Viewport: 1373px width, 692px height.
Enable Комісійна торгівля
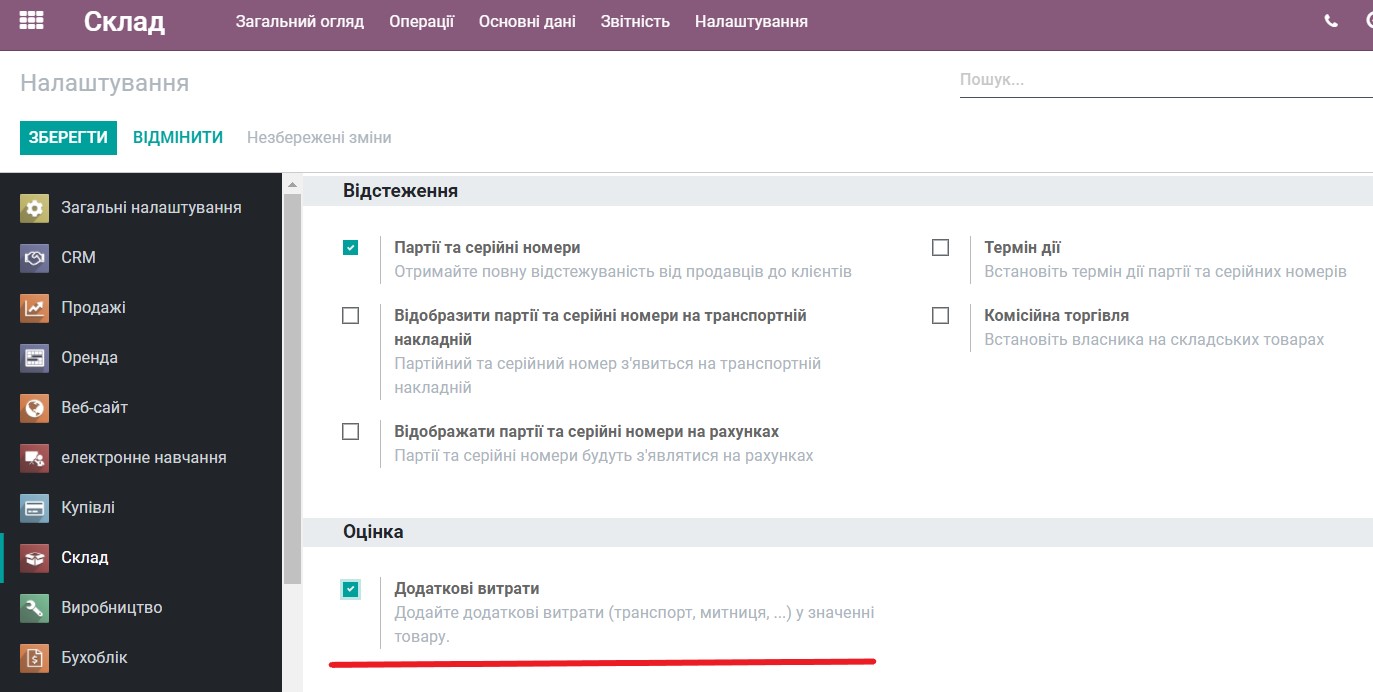pos(940,315)
